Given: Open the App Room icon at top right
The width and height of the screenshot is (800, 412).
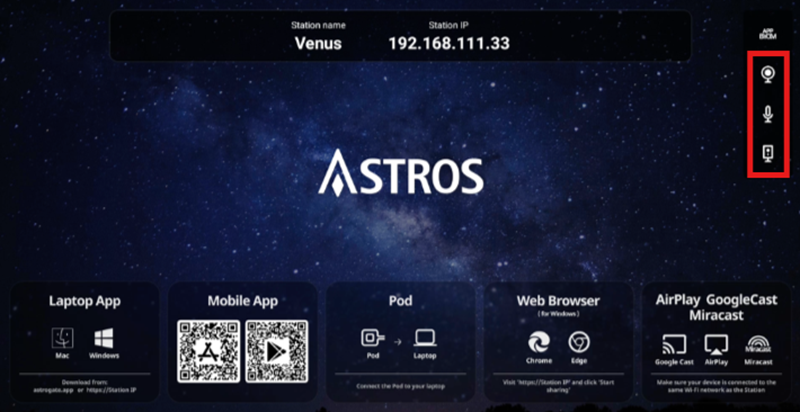Looking at the screenshot, I should pos(767,33).
